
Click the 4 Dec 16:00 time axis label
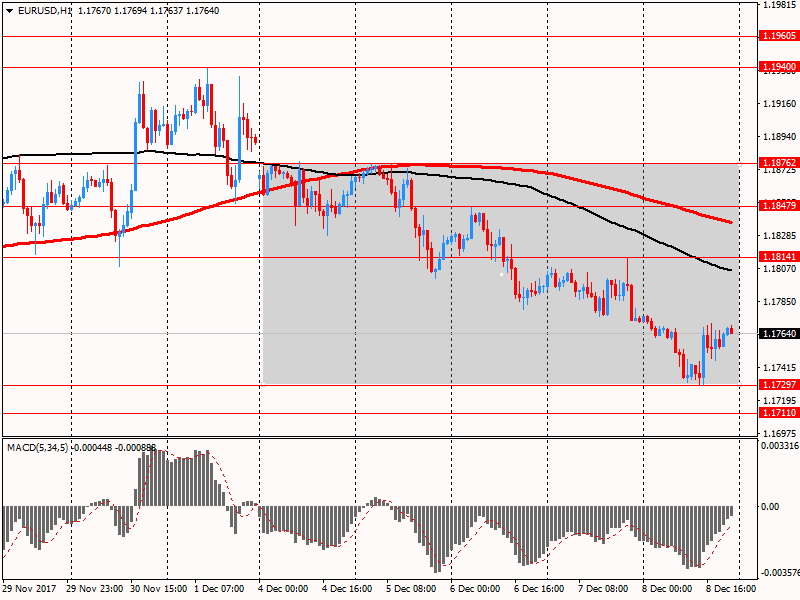point(347,588)
